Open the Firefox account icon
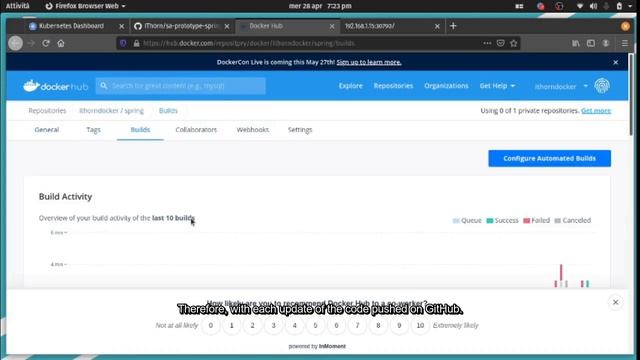The width and height of the screenshot is (640, 360). [606, 43]
